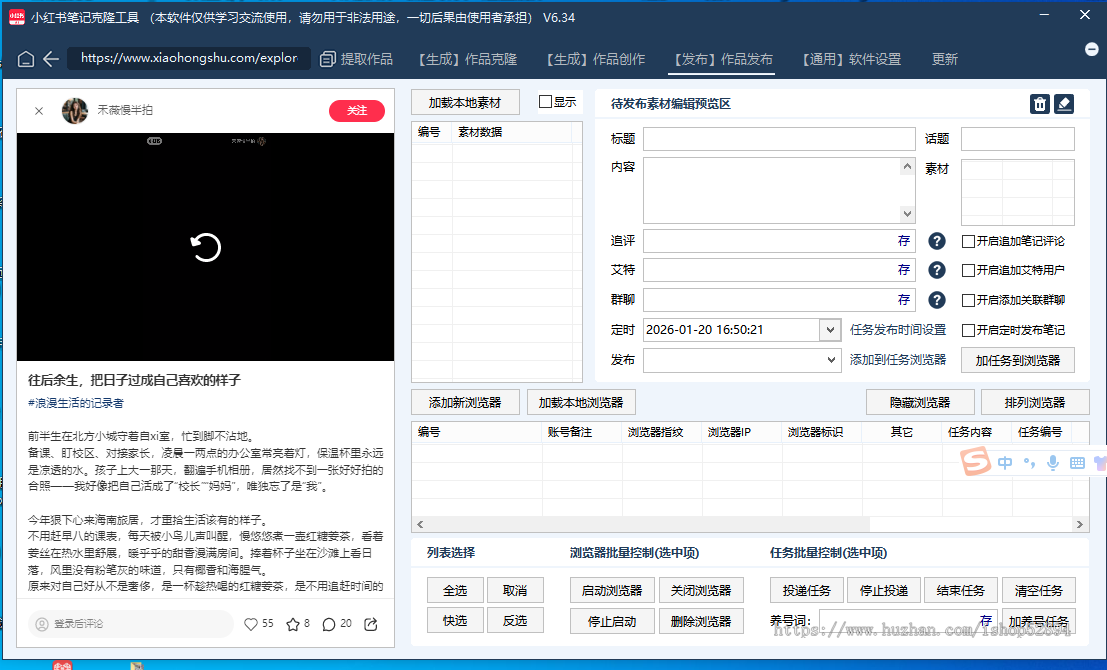Switch to 【生成】作品创作 tab

tap(595, 59)
